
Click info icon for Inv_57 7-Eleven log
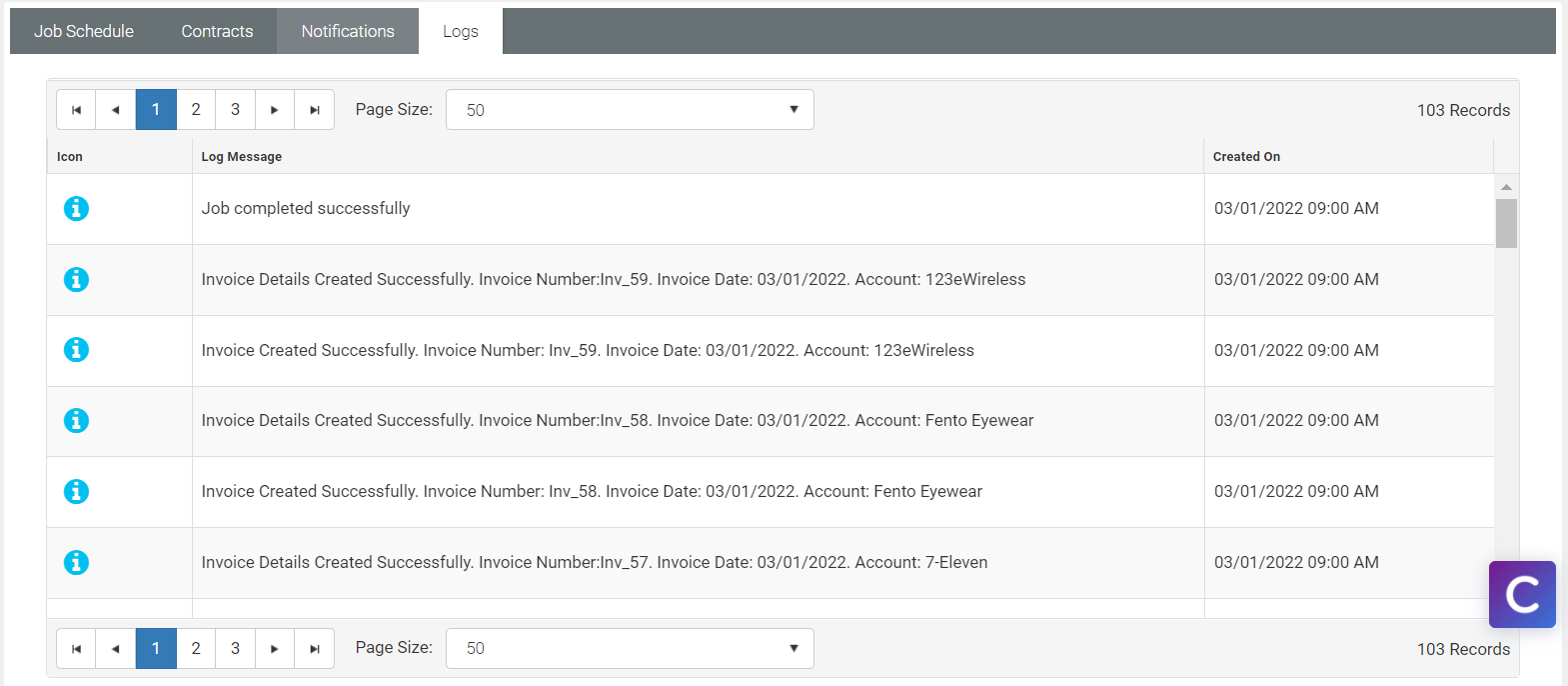tap(76, 562)
